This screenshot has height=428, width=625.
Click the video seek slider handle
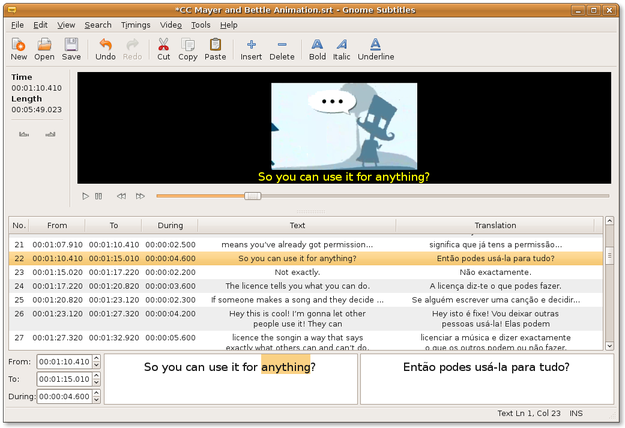(252, 196)
